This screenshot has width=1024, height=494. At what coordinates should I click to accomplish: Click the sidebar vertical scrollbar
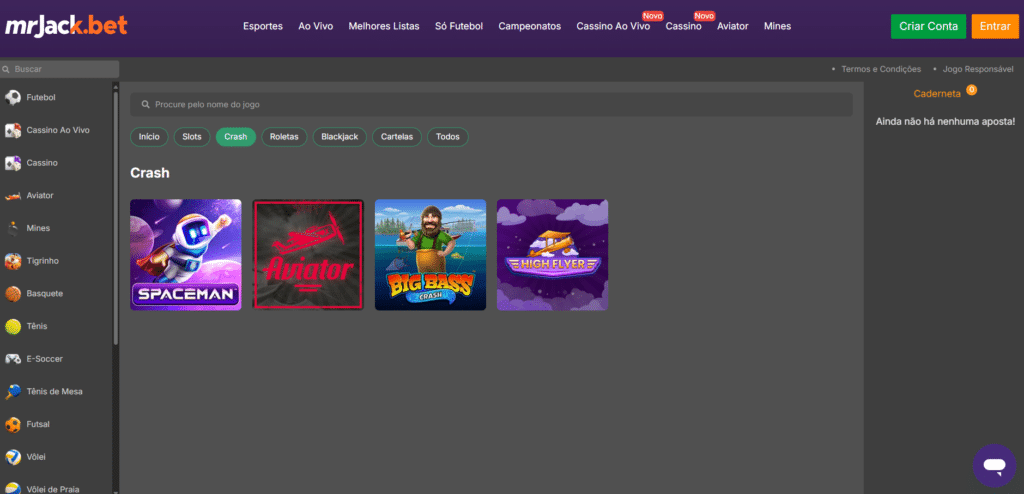116,219
